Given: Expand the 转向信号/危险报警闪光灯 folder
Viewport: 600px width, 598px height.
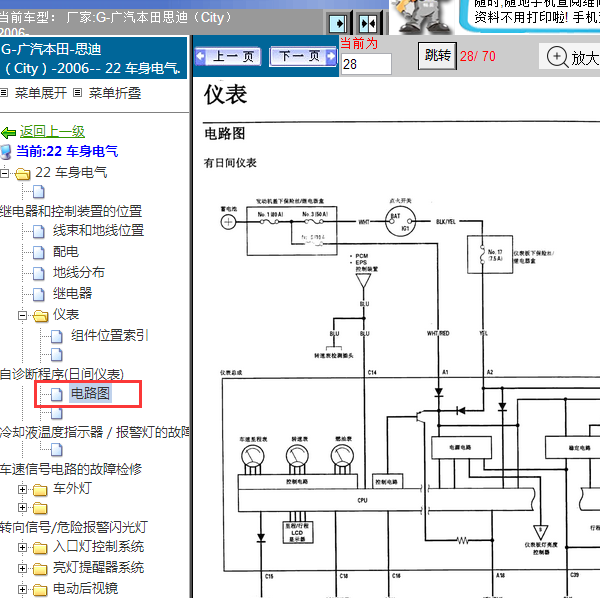Looking at the screenshot, I should coord(23,508).
